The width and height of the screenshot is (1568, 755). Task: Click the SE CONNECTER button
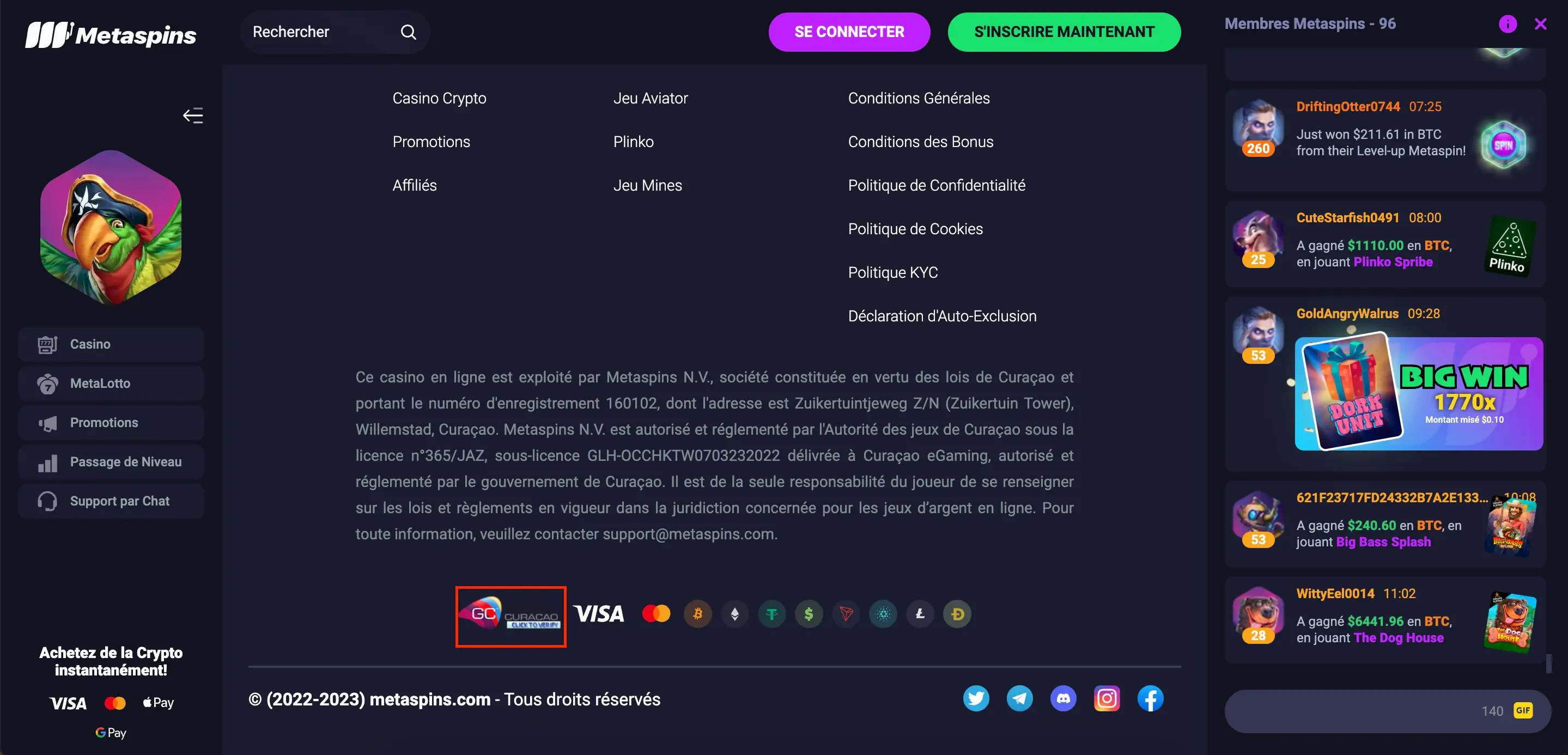(849, 32)
